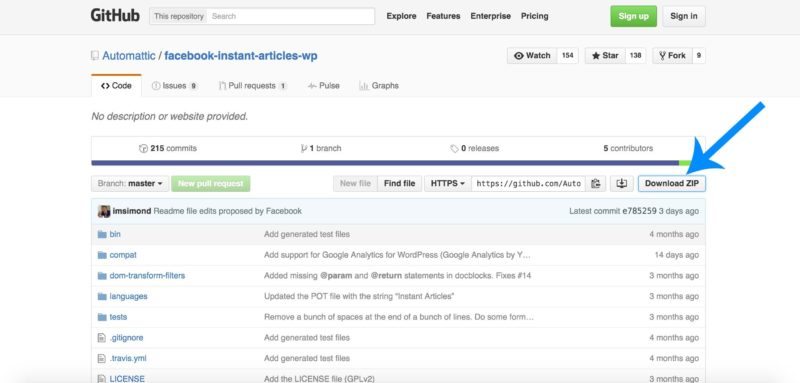Open the imsimond user link
The height and width of the screenshot is (383, 800).
(x=132, y=211)
